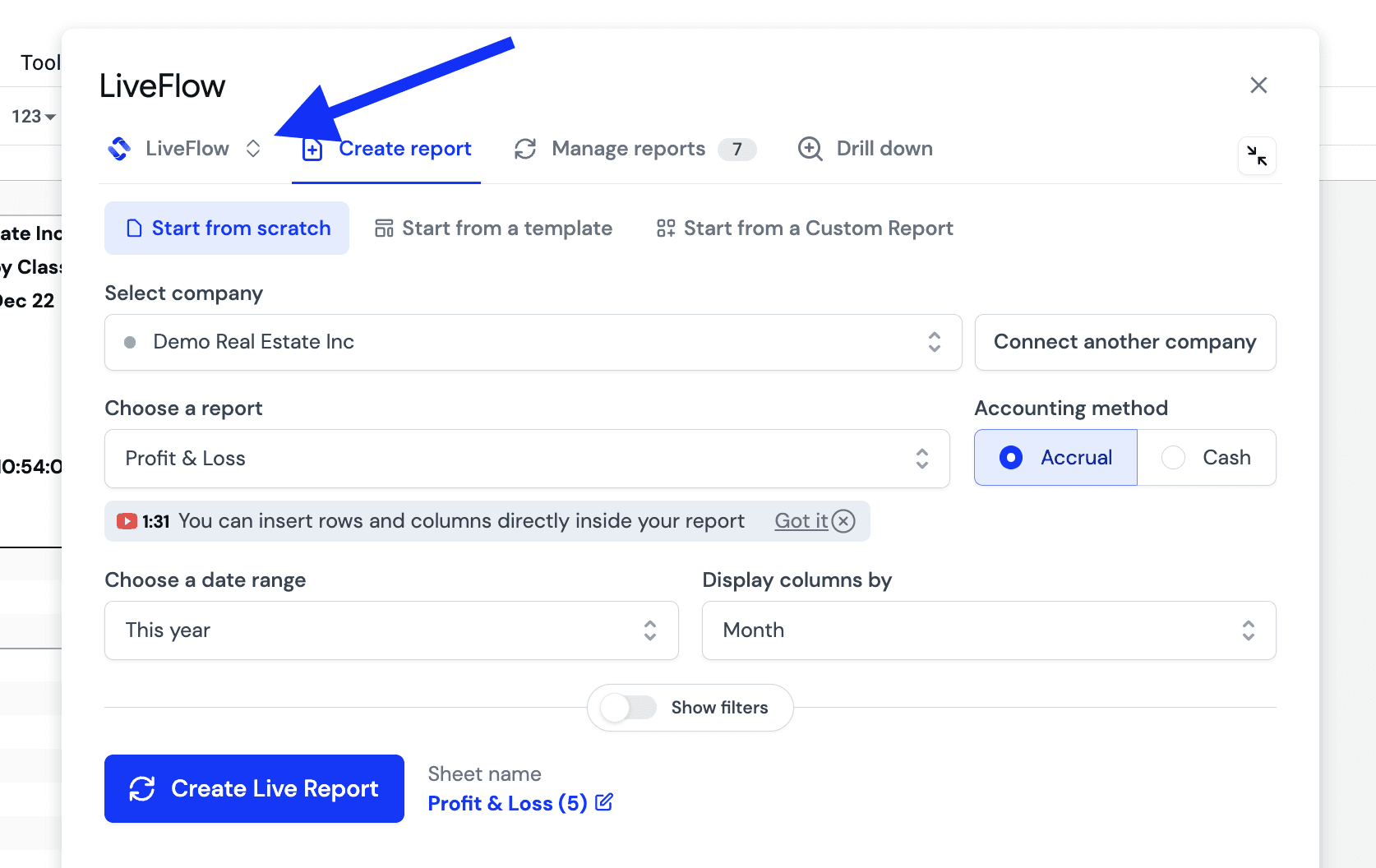Select Start from scratch option
This screenshot has height=868, width=1376.
pyautogui.click(x=227, y=229)
